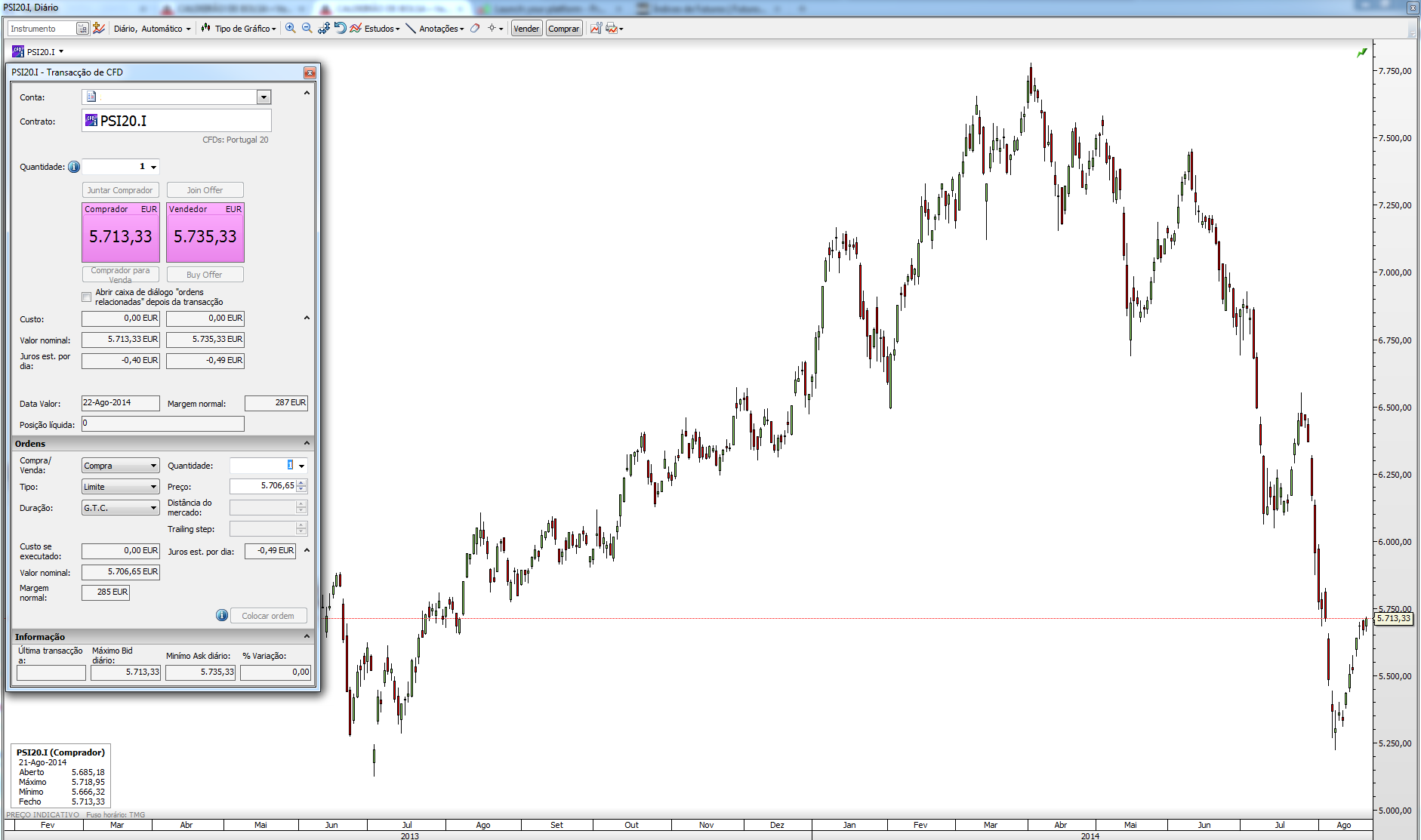Click the green pin icon above price axis
Viewport: 1421px width, 840px height.
click(1362, 53)
